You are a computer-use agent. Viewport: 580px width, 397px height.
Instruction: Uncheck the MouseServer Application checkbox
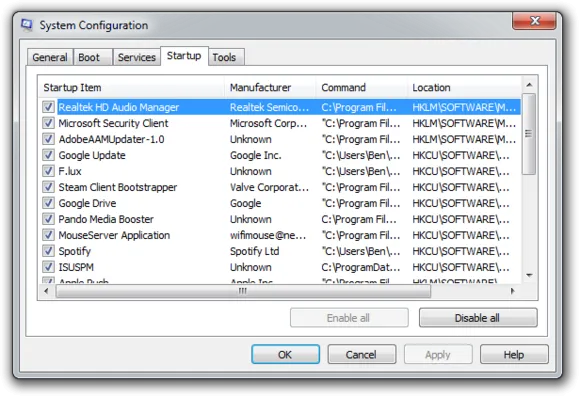point(48,235)
